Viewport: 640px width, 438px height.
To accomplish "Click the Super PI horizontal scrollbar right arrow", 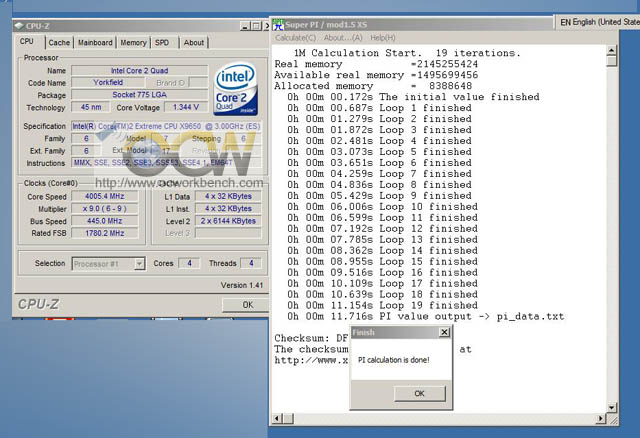I will pyautogui.click(x=601, y=418).
